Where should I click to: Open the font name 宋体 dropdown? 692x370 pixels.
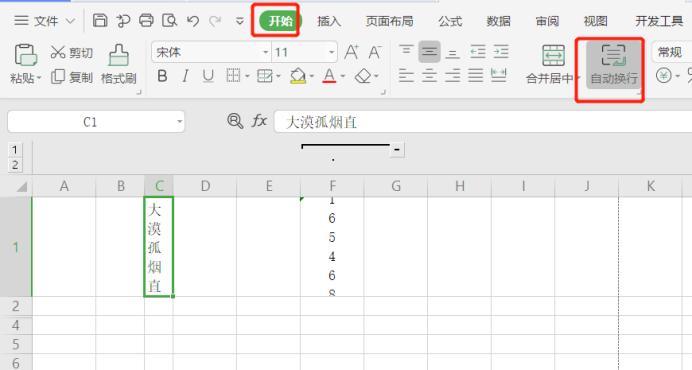266,53
